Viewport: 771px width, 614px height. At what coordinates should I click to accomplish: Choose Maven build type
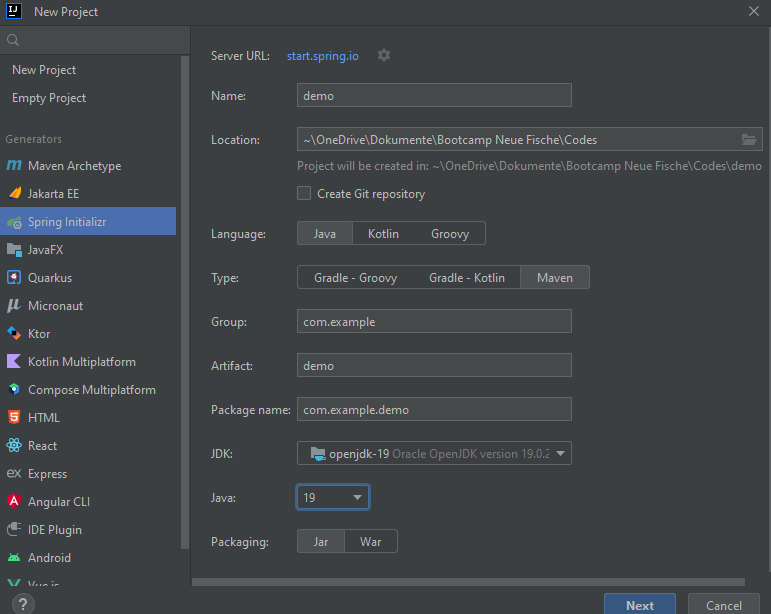[x=555, y=278]
